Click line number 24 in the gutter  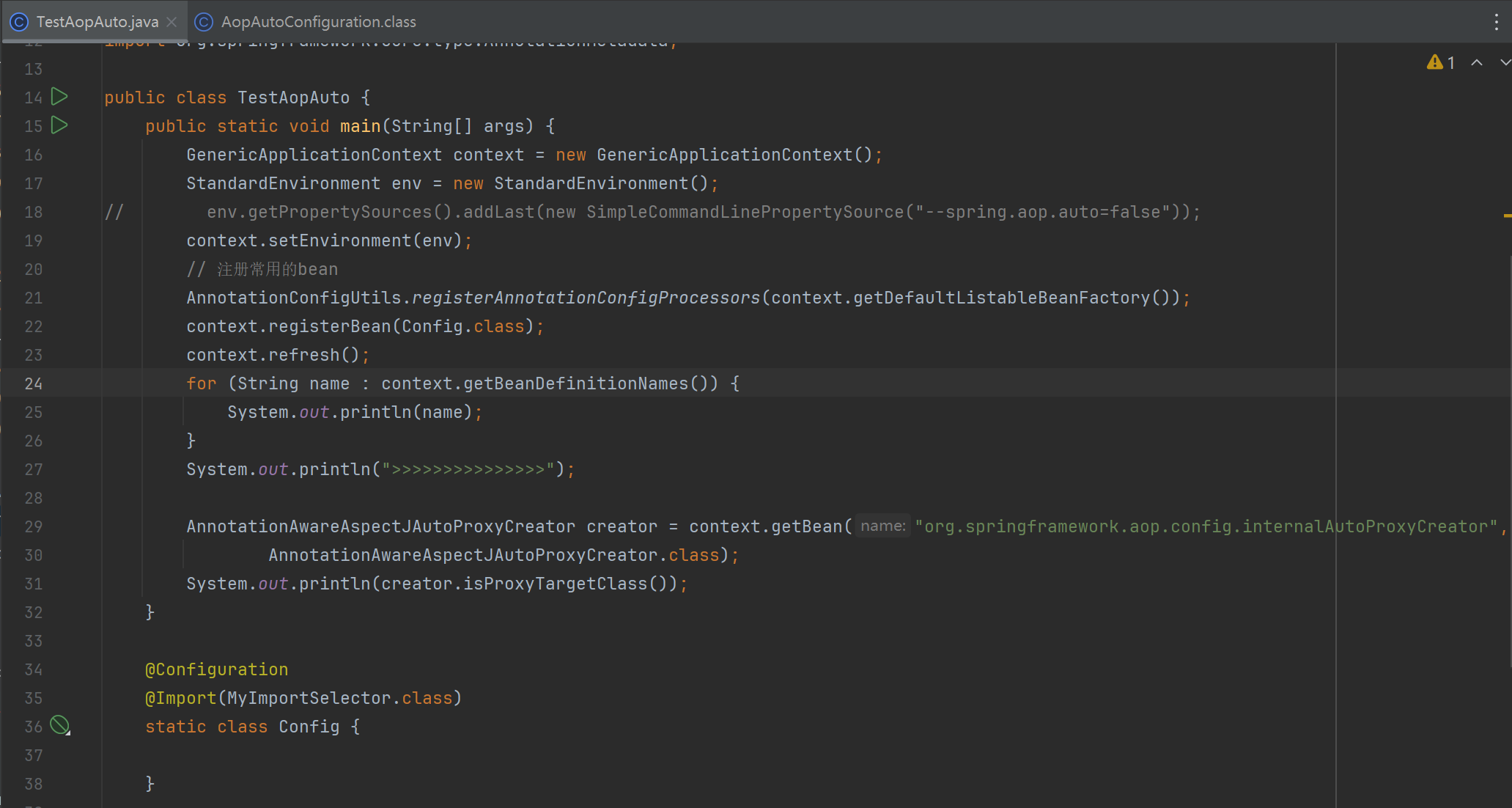(33, 383)
